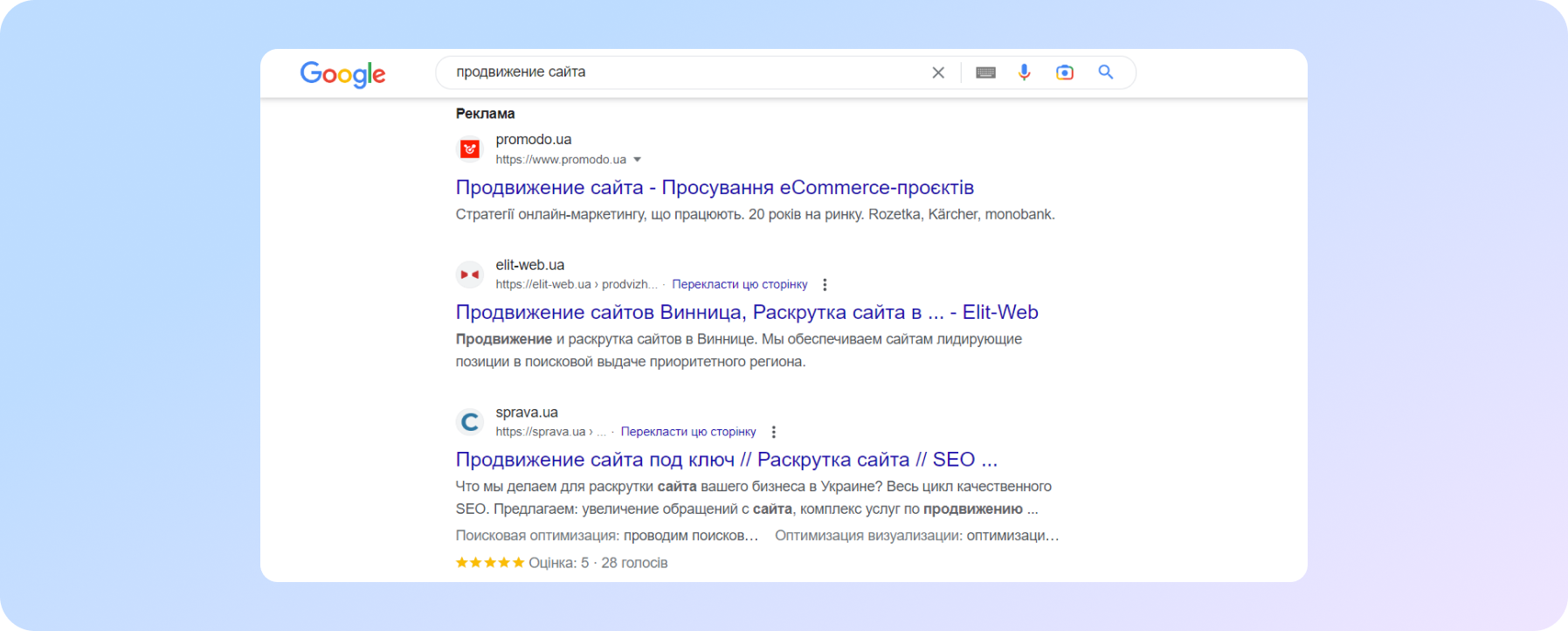
Task: Clear the search query with the X icon
Action: point(938,73)
